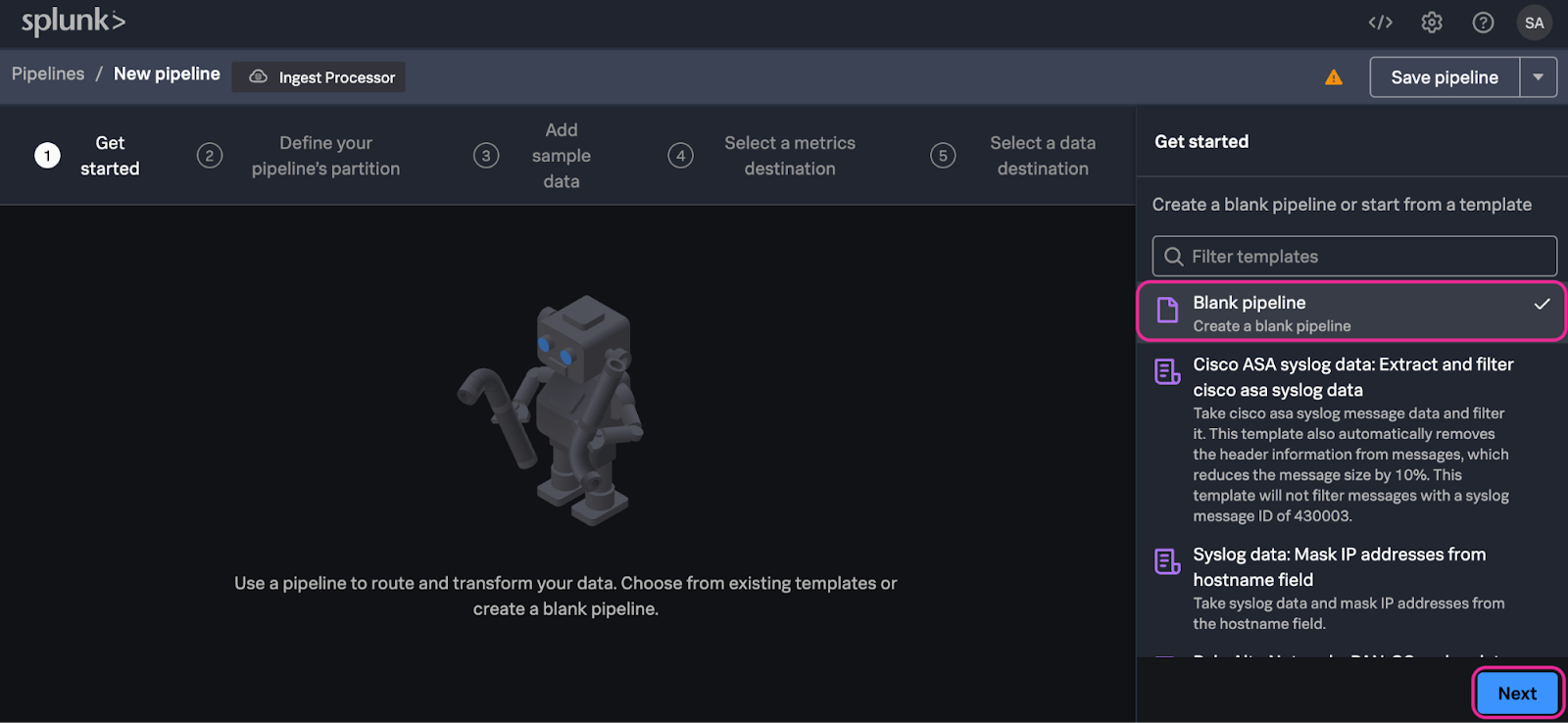The height and width of the screenshot is (723, 1568).
Task: Navigate to the Pipelines breadcrumb link
Action: (x=48, y=74)
